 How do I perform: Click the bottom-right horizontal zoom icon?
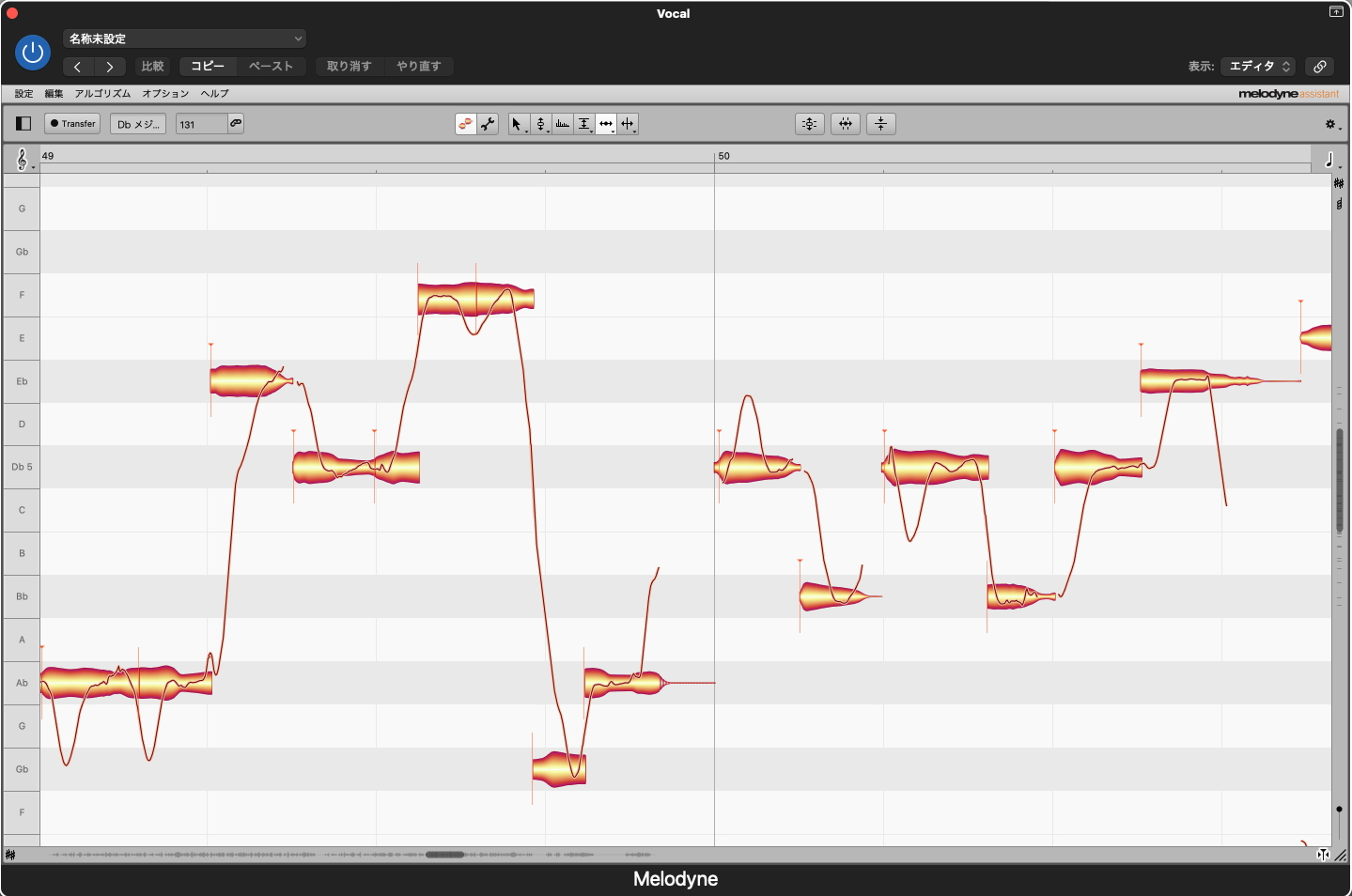click(x=1323, y=855)
